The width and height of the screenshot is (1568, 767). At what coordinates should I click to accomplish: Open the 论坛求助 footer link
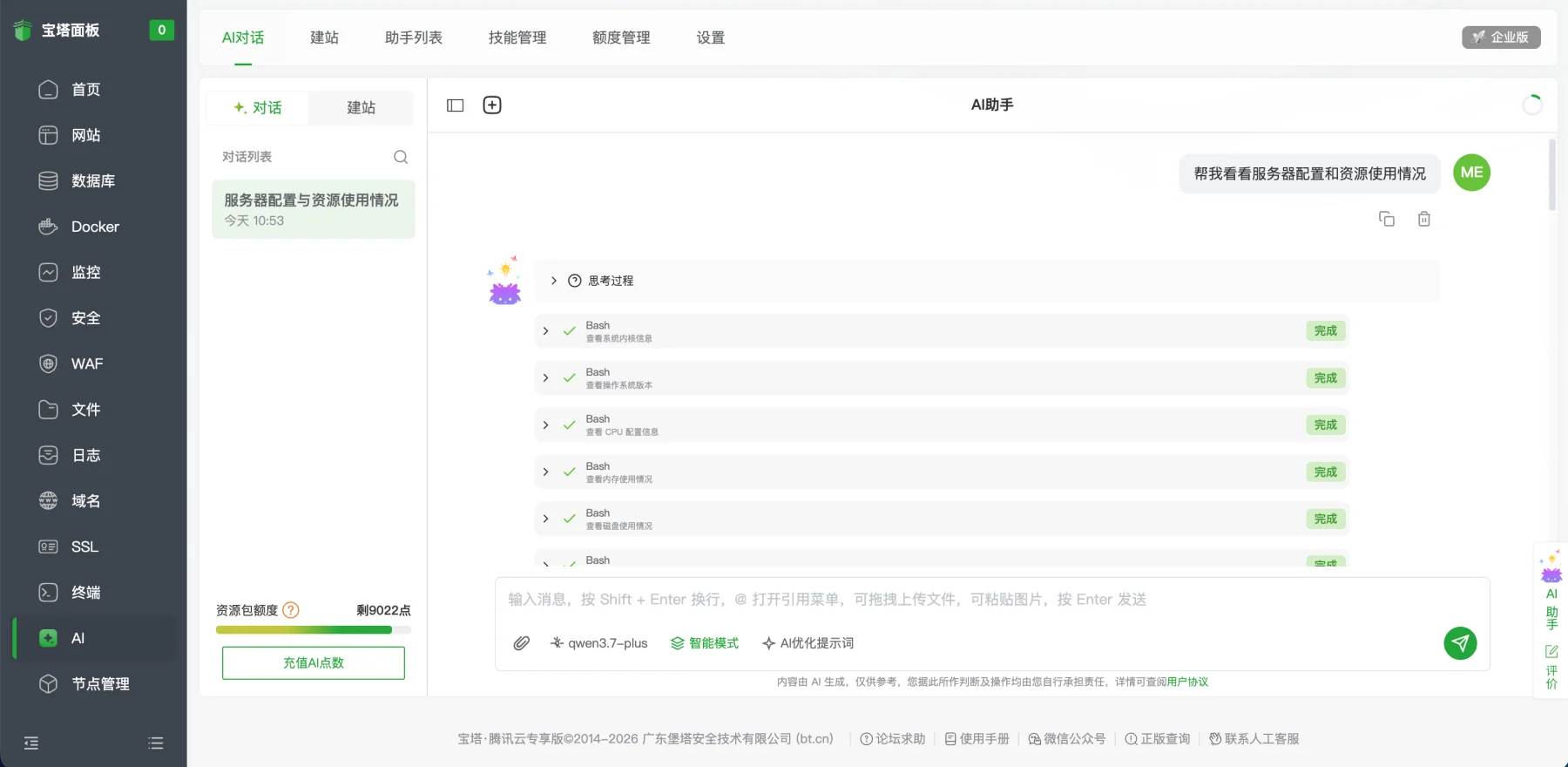(892, 738)
